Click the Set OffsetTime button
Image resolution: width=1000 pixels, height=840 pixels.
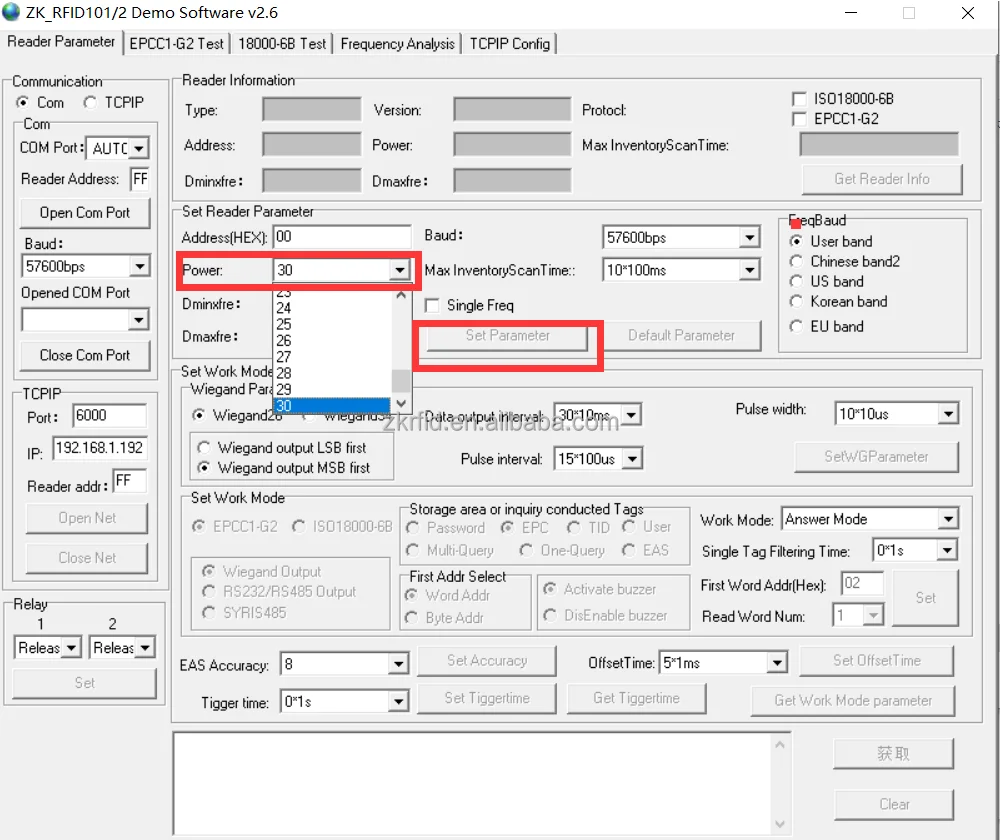pos(876,661)
